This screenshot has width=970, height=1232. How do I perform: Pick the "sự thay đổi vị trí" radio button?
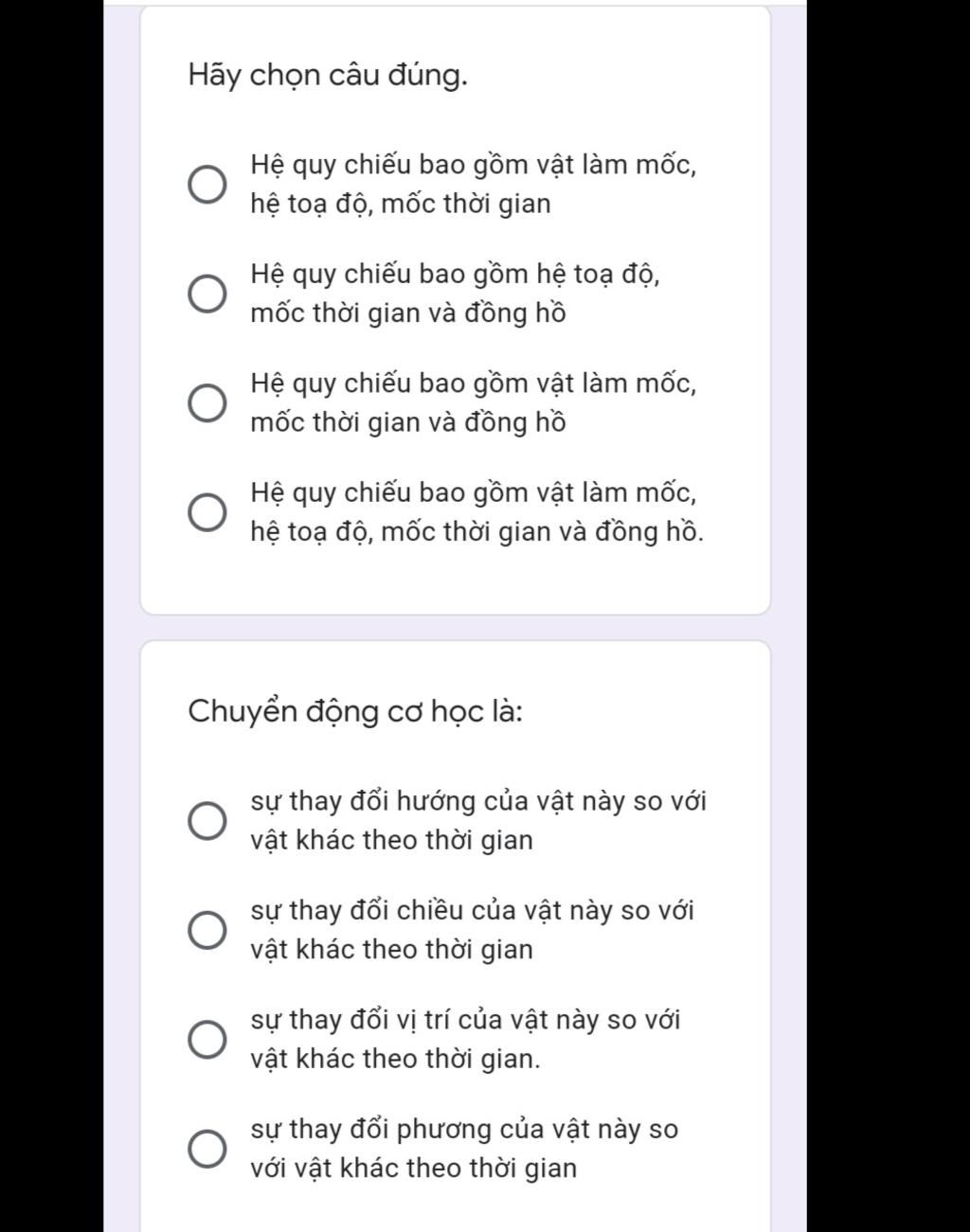point(207,1039)
